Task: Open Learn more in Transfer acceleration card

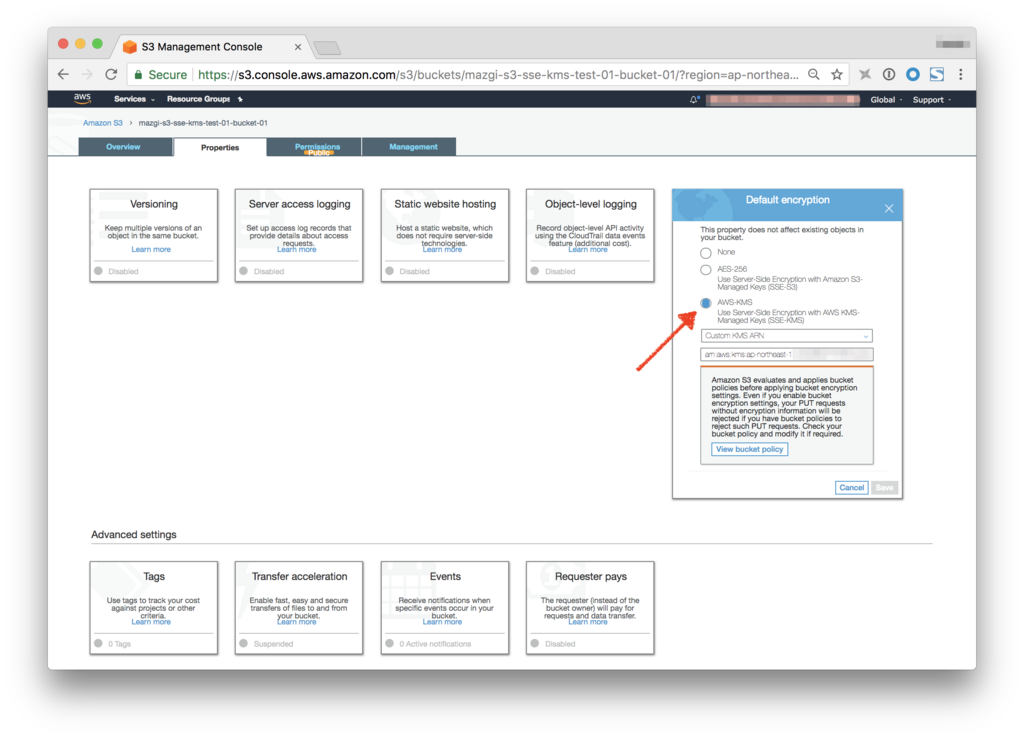Action: tap(296, 622)
